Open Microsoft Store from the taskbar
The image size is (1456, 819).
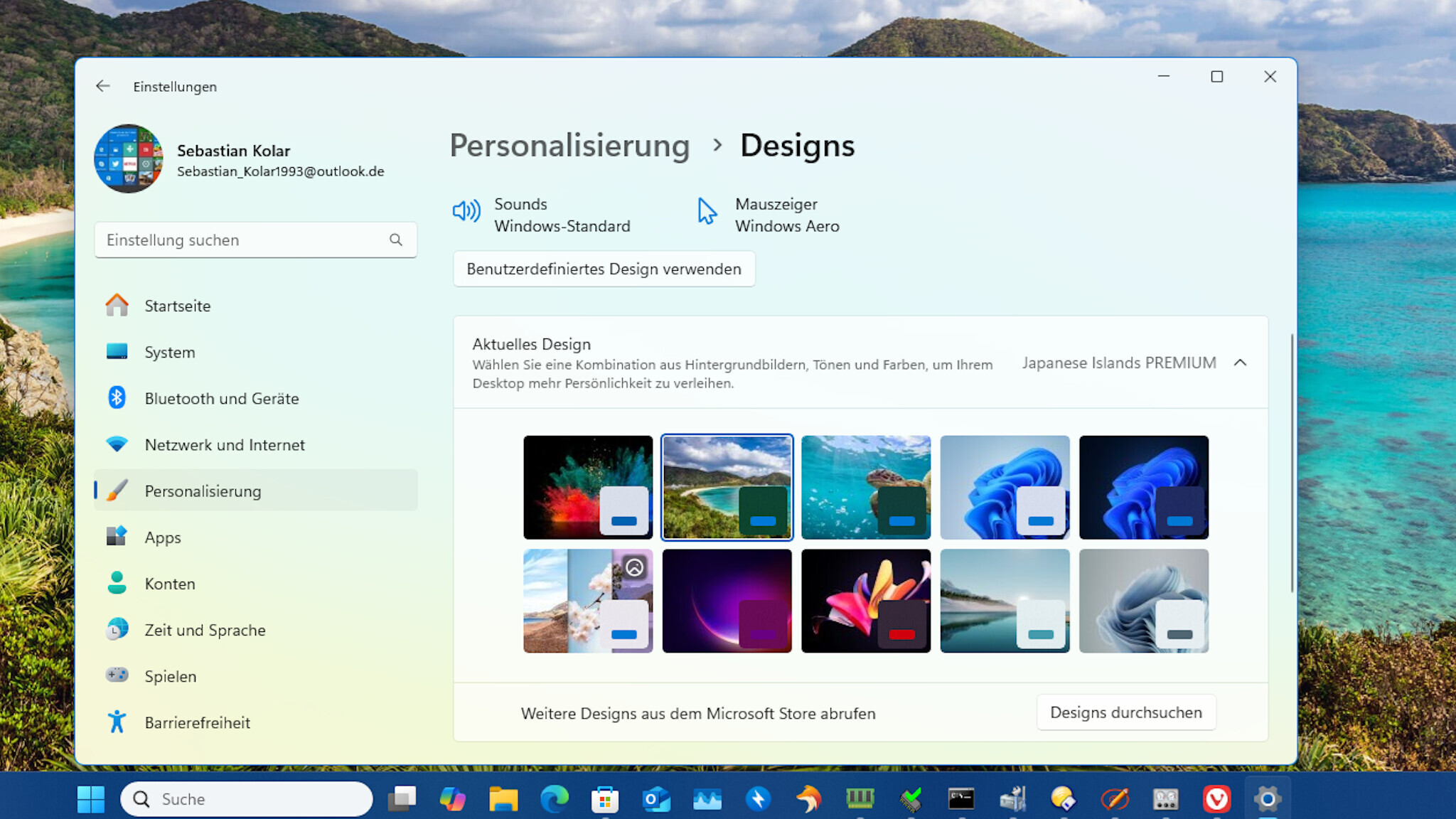605,798
